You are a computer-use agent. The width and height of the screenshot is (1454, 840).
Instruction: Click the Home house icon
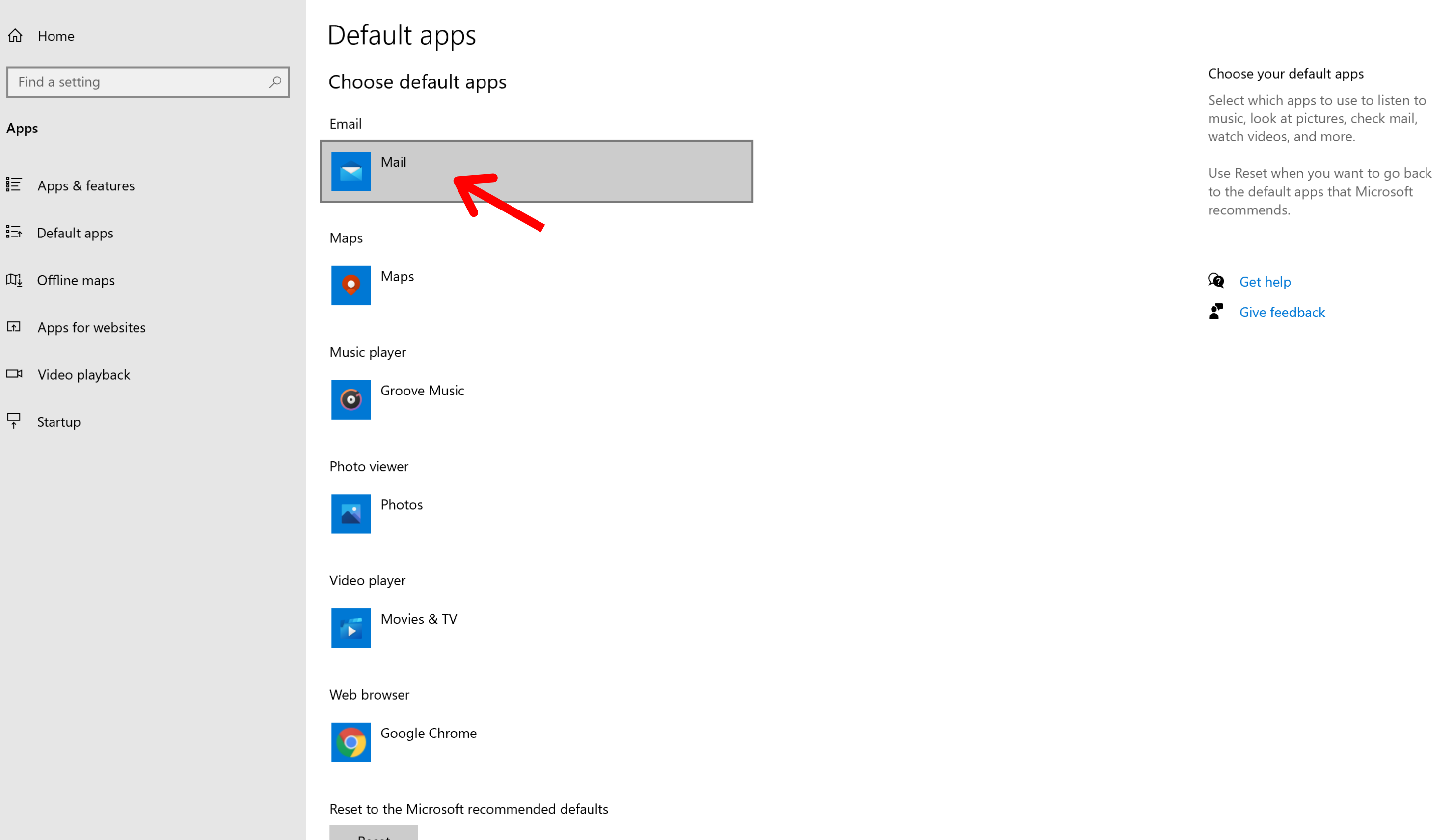pos(16,36)
